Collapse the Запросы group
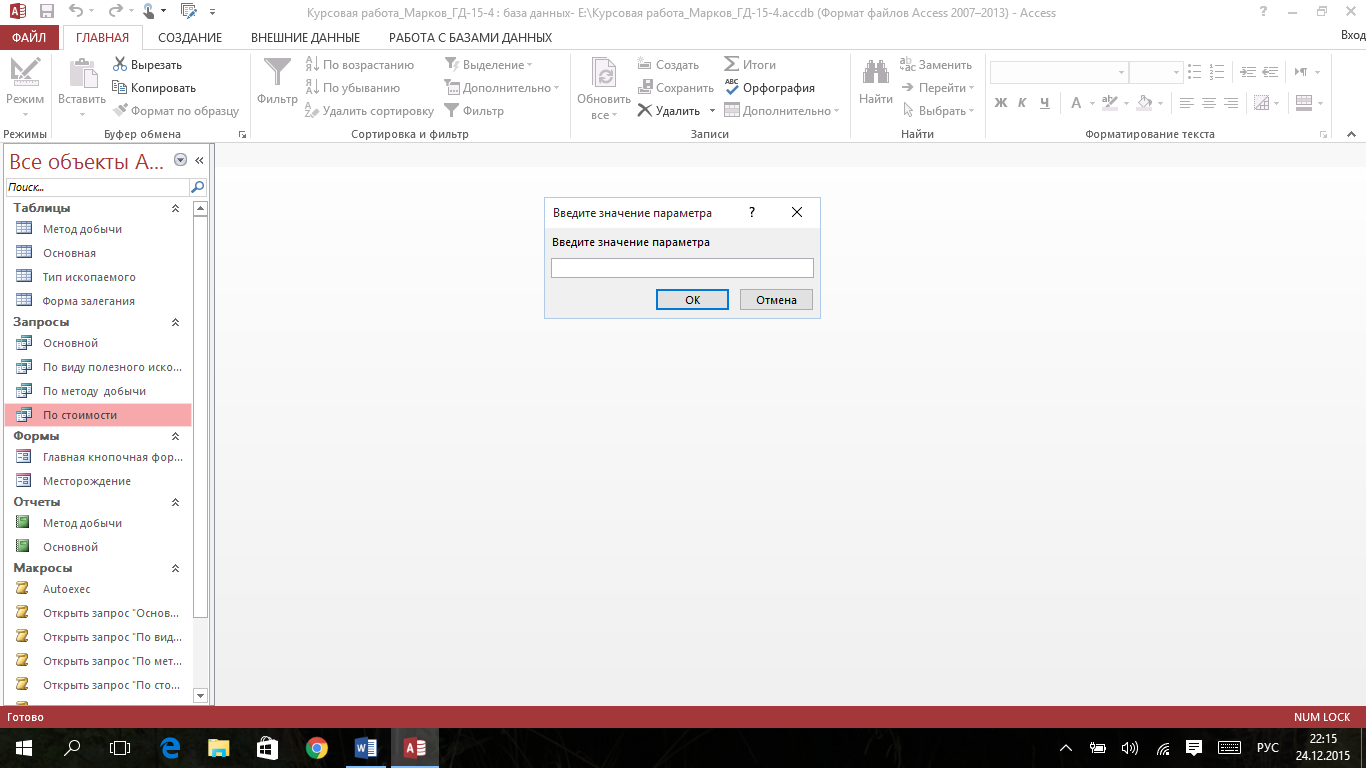The height and width of the screenshot is (768, 1366). (176, 322)
